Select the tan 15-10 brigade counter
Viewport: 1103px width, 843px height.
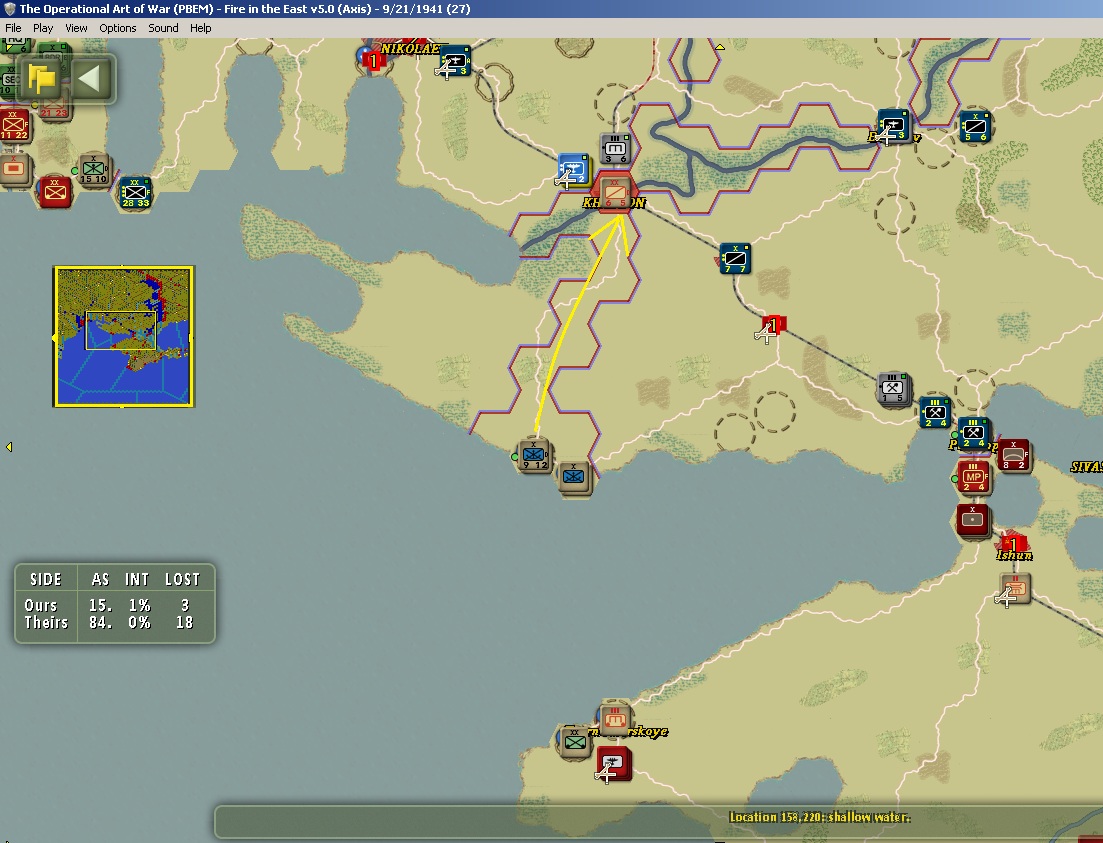pyautogui.click(x=94, y=170)
